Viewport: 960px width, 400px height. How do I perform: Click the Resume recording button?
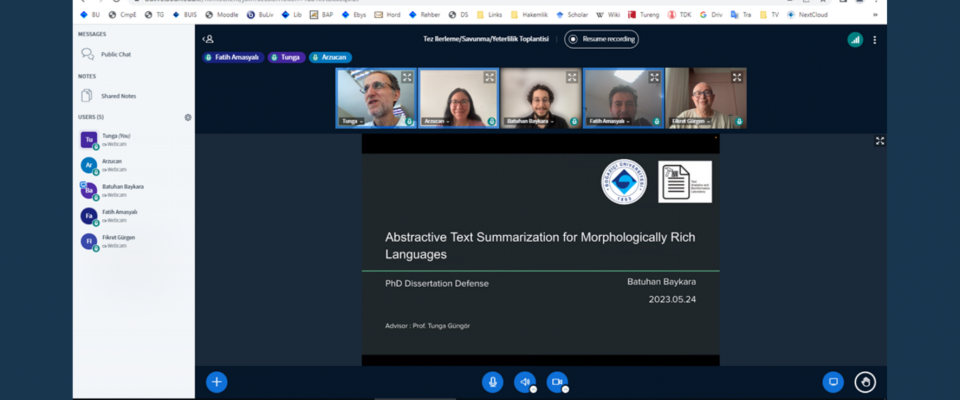tap(601, 40)
